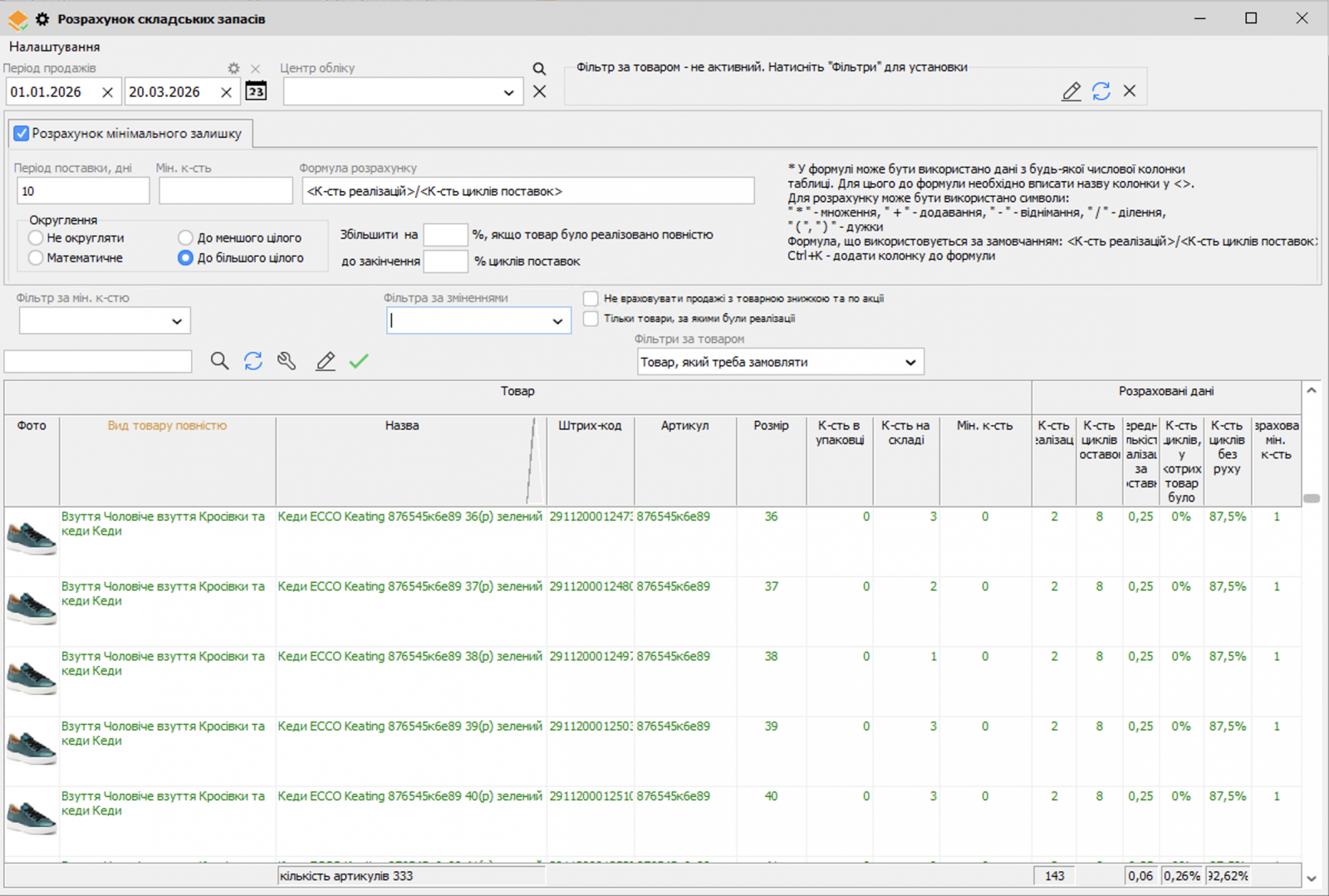Open Фільтри за товаром dropdown
The width and height of the screenshot is (1329, 896).
[910, 362]
